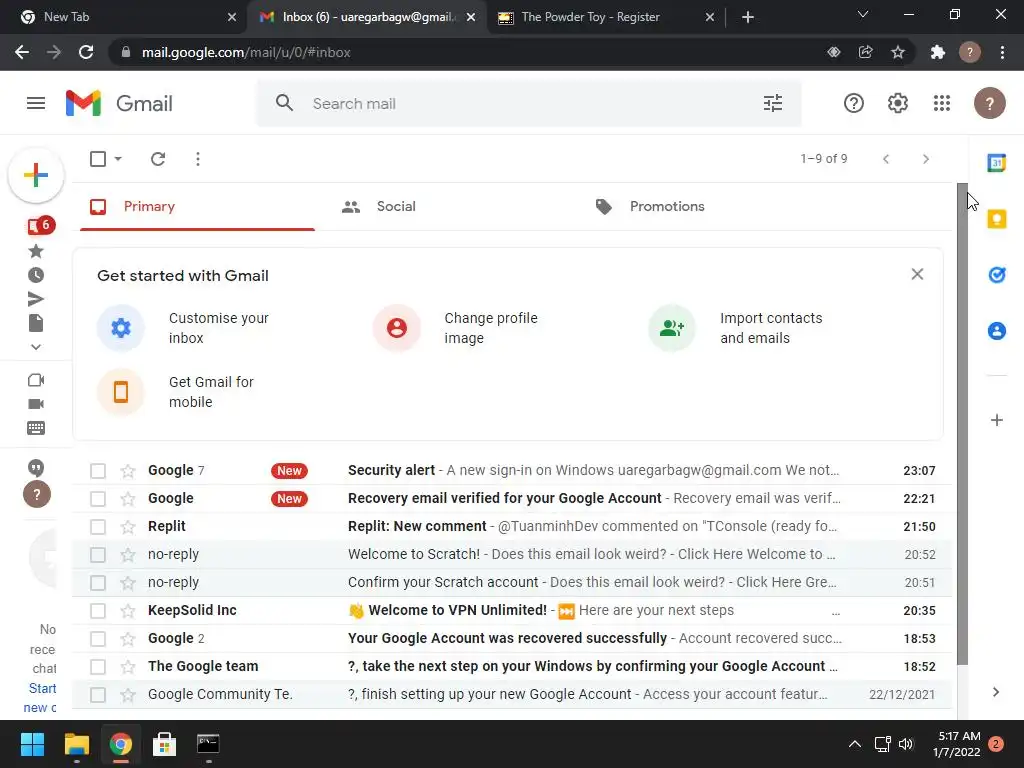Viewport: 1024px width, 768px height.
Task: Switch to the Primary tab
Action: coord(197,206)
